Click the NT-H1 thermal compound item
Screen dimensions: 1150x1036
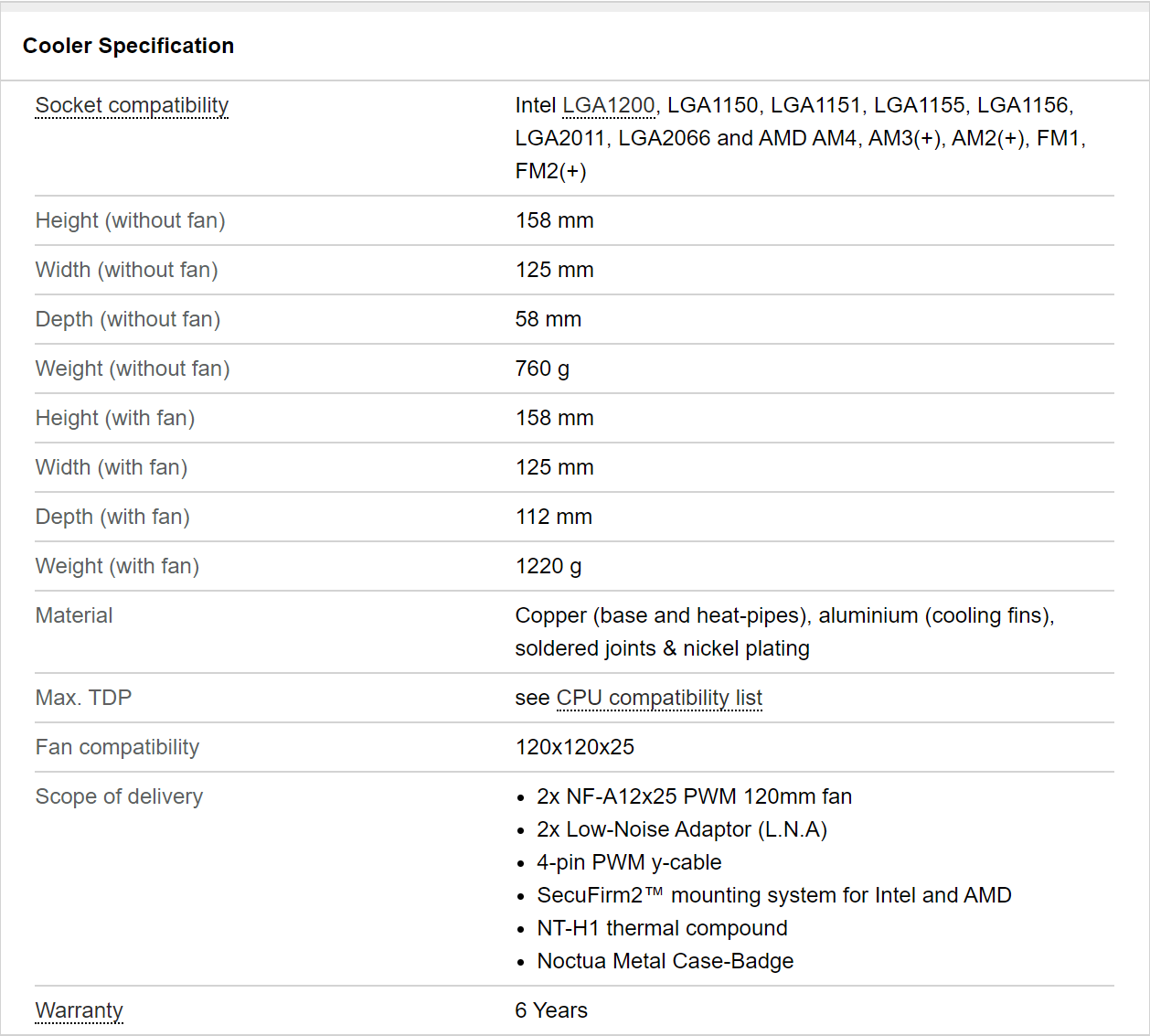[662, 928]
